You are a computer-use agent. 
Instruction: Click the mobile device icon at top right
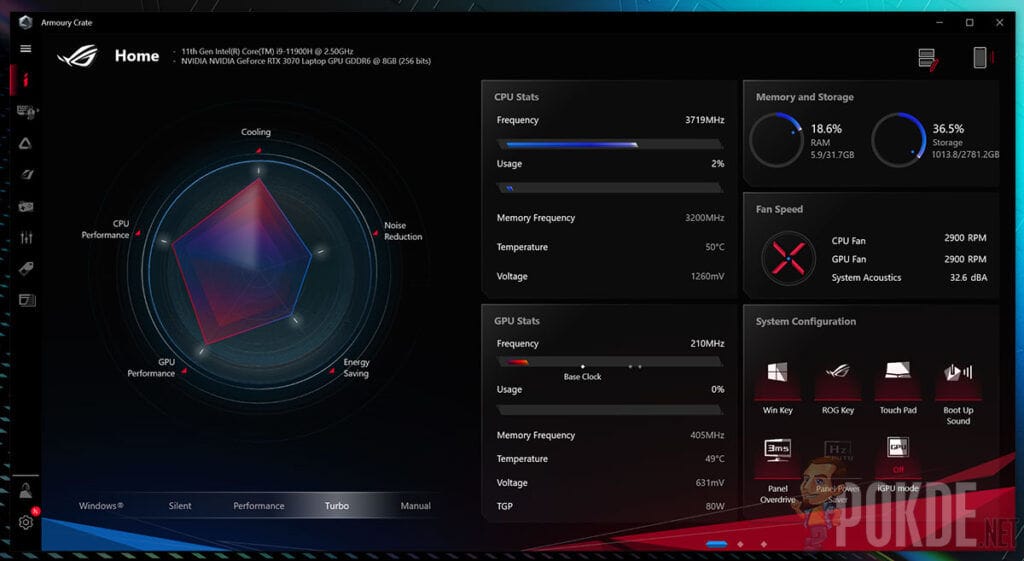pos(982,57)
